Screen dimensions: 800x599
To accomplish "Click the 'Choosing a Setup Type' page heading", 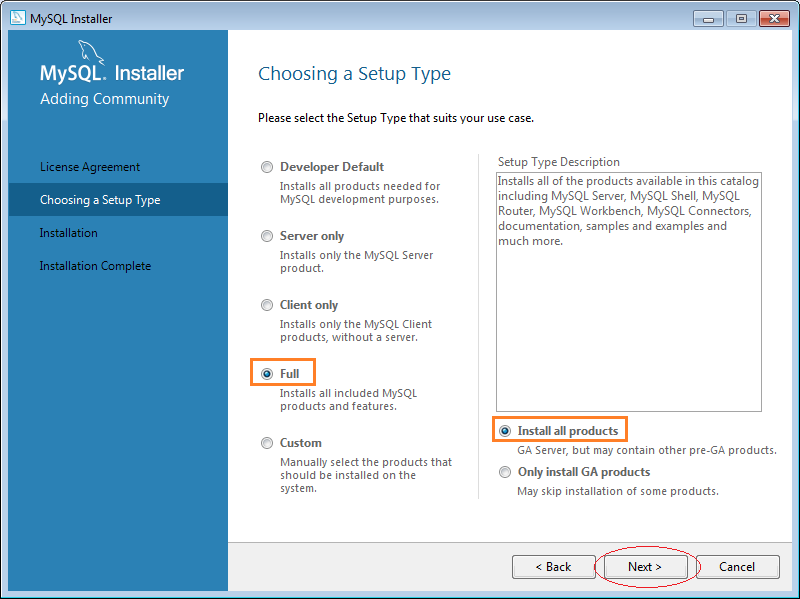I will 355,74.
